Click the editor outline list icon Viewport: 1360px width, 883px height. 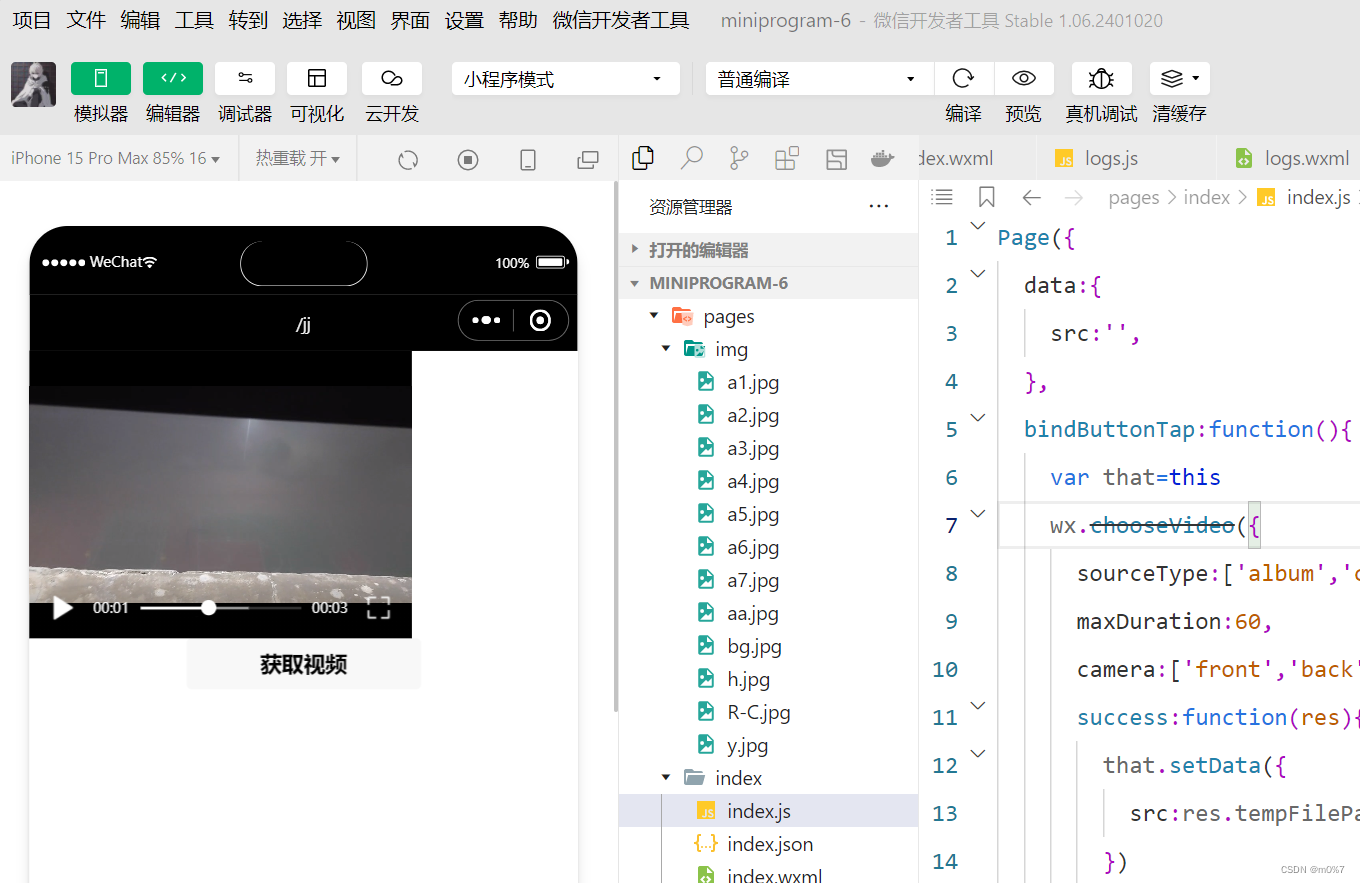942,197
